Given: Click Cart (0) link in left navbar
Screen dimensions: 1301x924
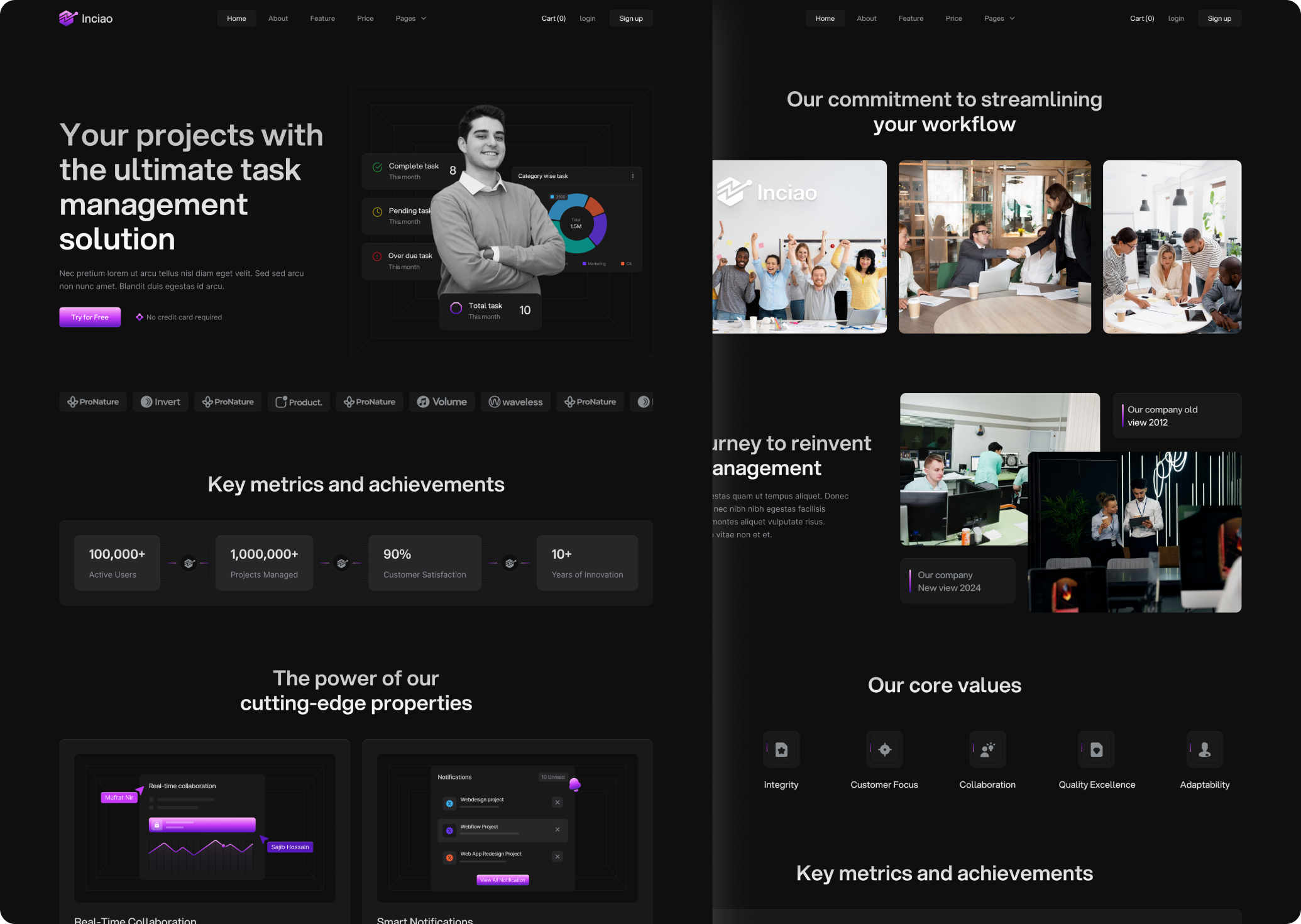Looking at the screenshot, I should (x=553, y=18).
